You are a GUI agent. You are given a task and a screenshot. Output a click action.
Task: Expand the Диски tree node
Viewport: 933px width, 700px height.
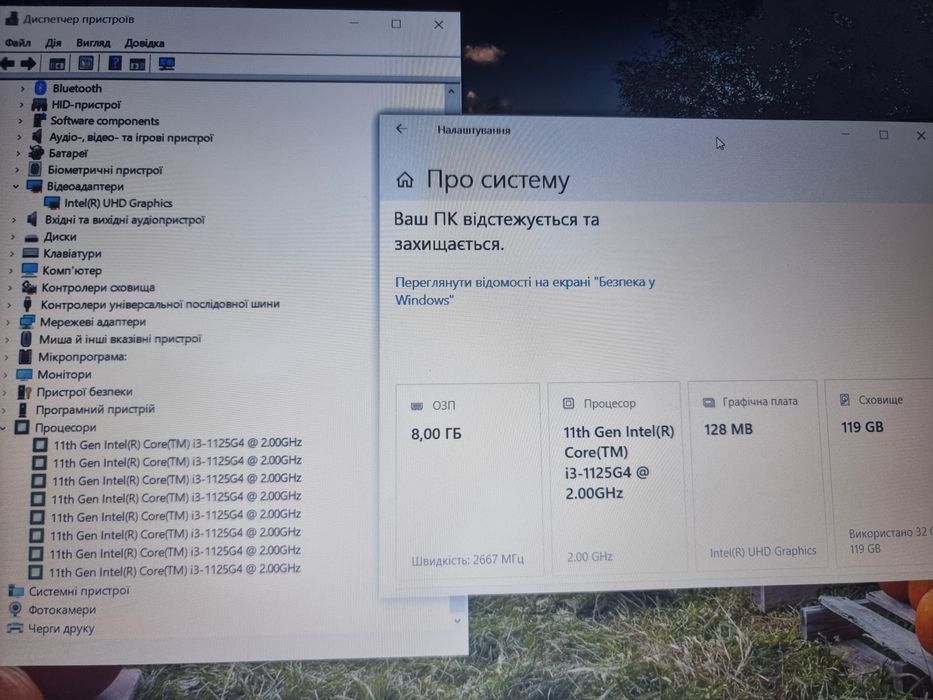click(14, 237)
